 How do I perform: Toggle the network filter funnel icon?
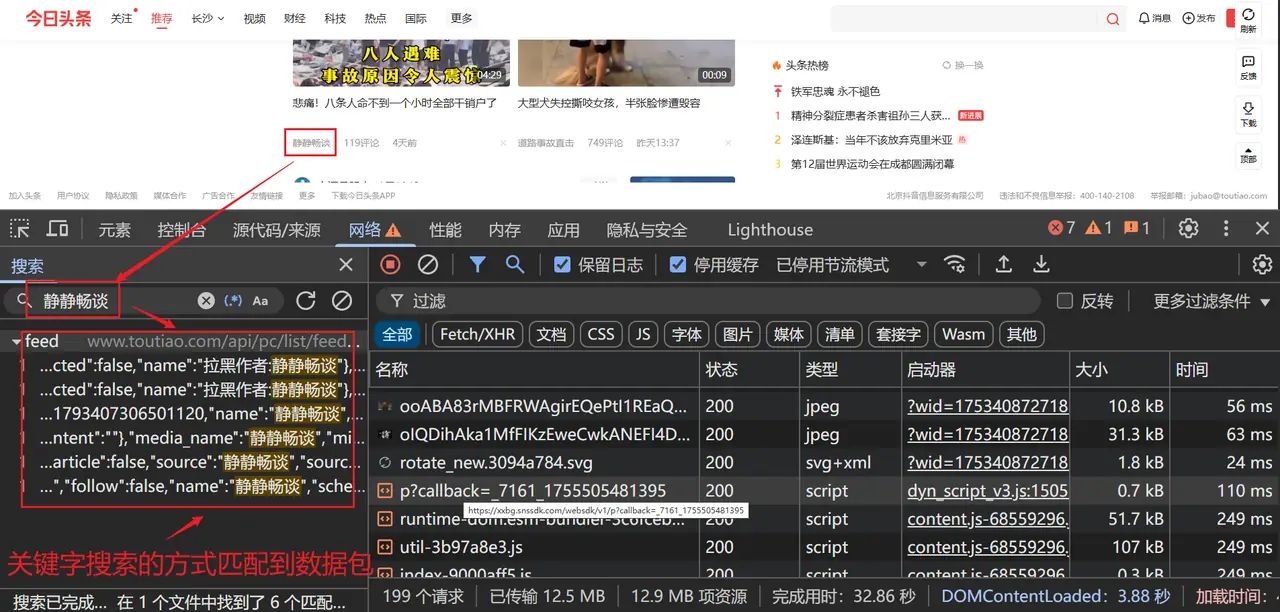(478, 264)
